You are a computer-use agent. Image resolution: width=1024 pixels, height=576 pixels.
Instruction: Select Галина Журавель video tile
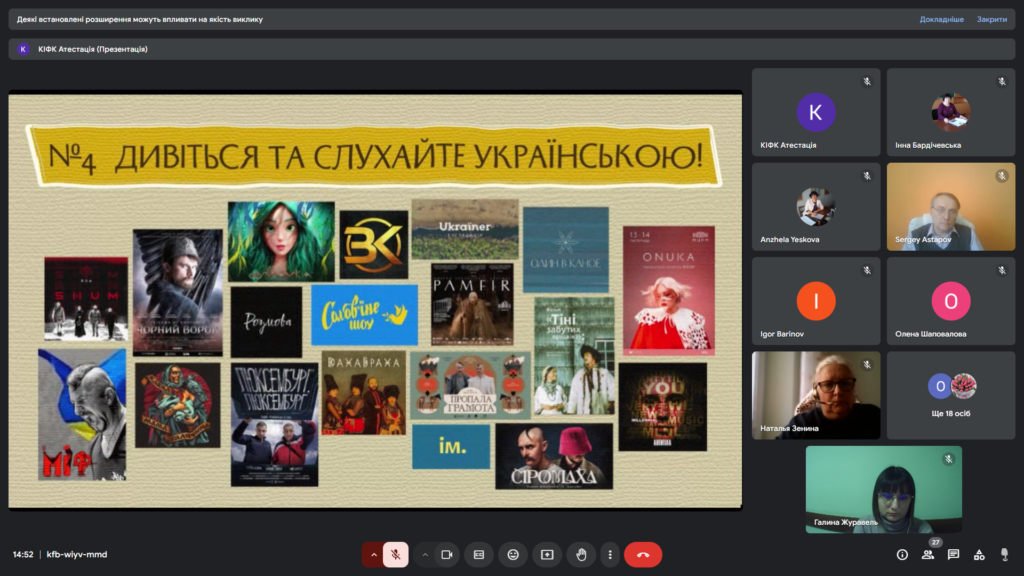point(884,490)
